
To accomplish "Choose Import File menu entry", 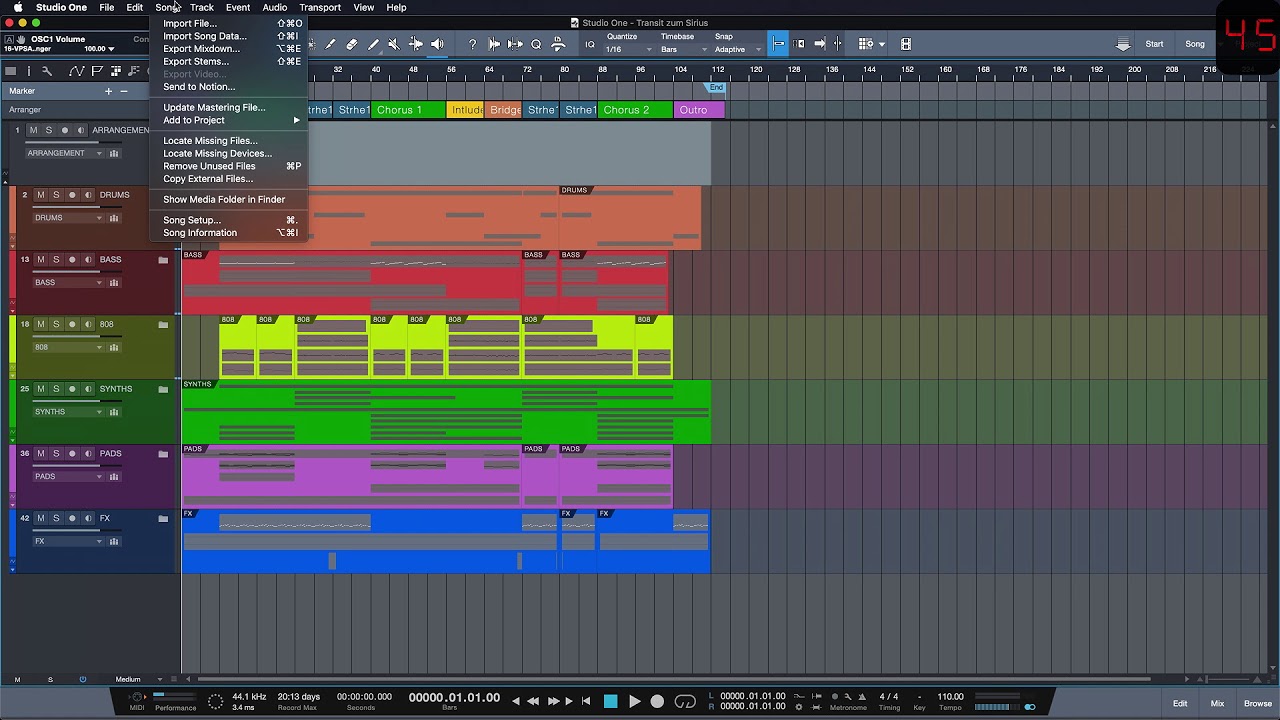I will click(229, 23).
